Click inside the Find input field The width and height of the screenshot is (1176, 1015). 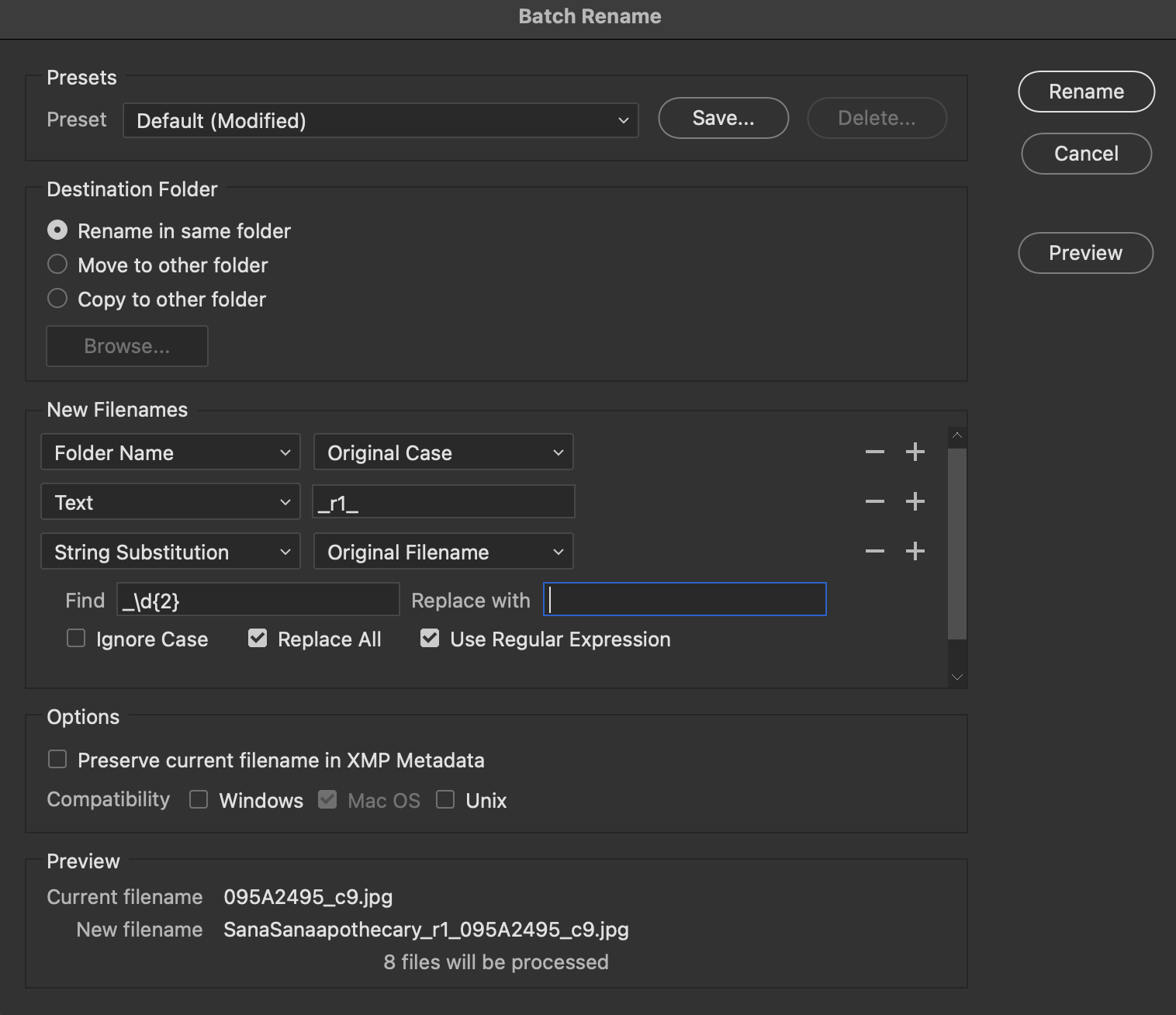point(258,599)
